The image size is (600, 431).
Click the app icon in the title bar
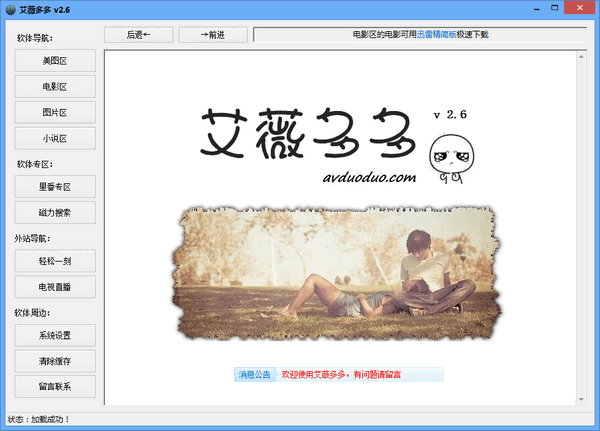[10, 10]
